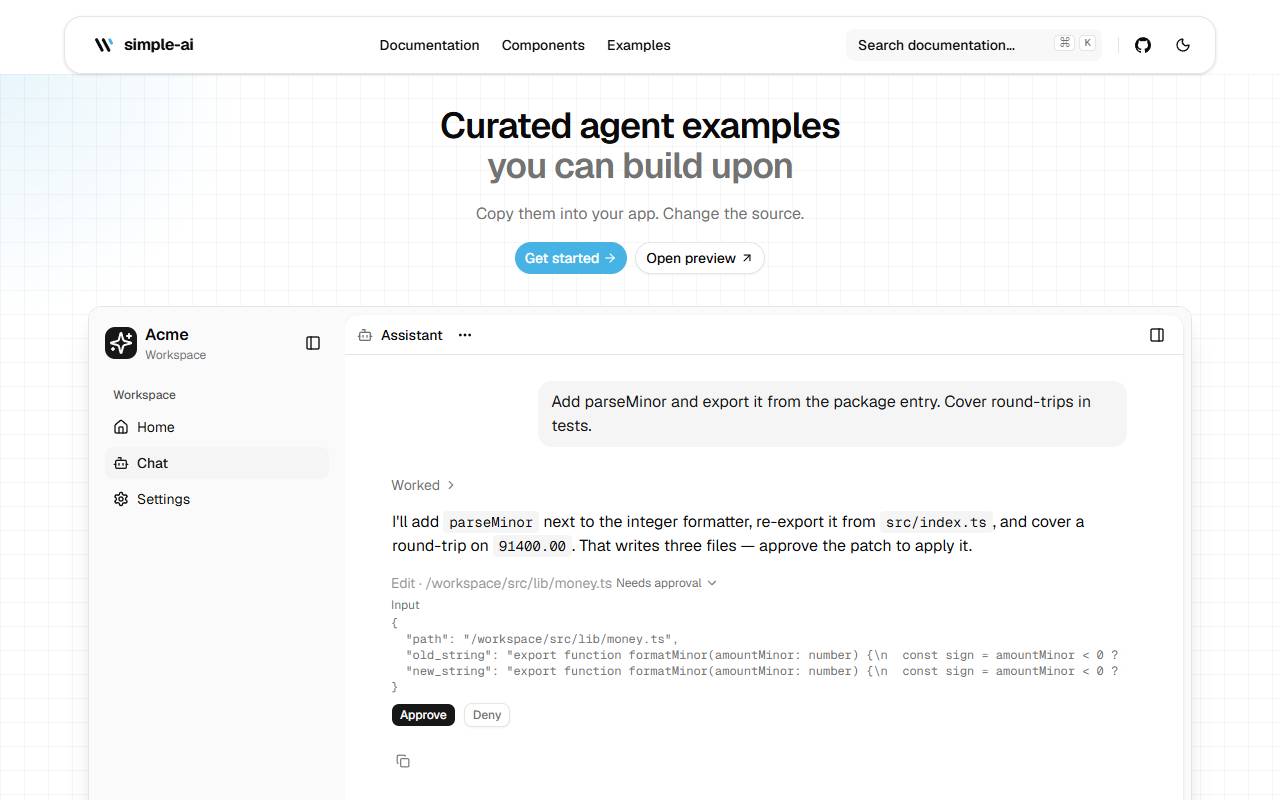Collapse the left sidebar panel icon
Screen dimensions: 1280x800
[x=313, y=343]
